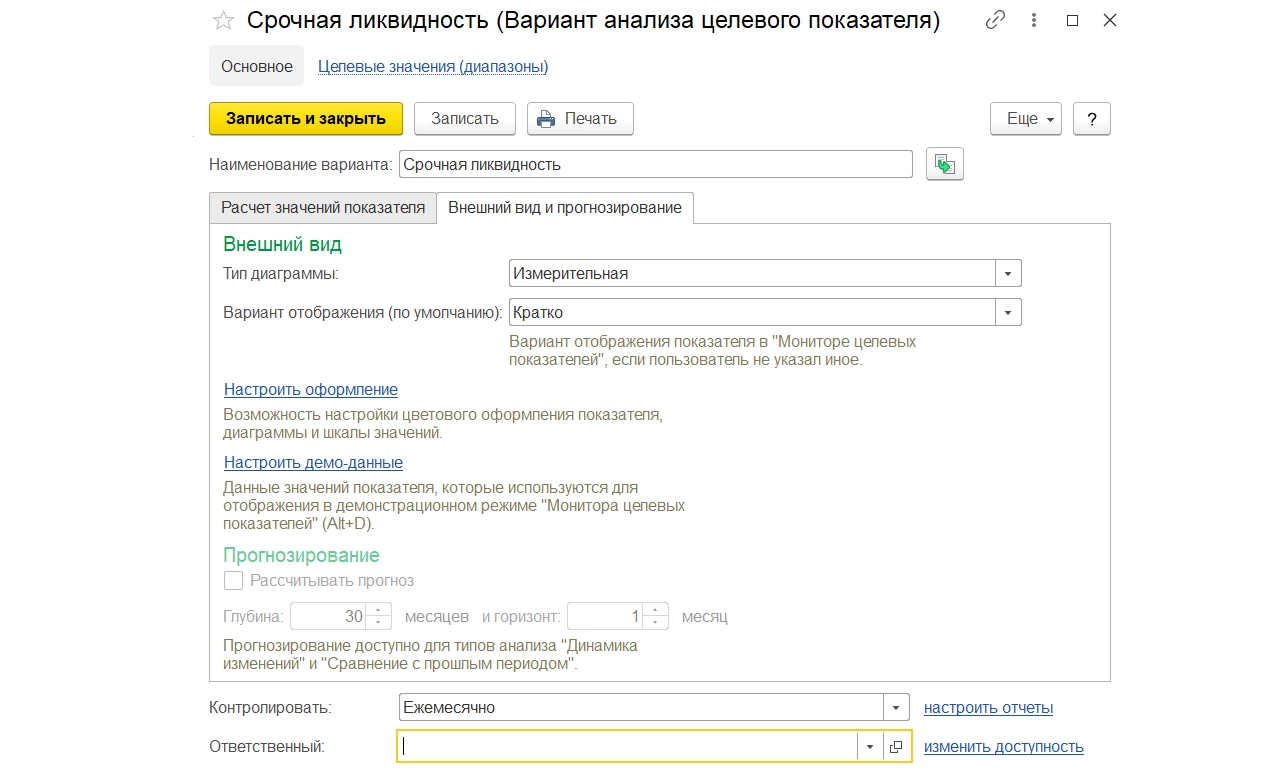Maximize the window with the square icon
The image size is (1288, 782).
click(x=1072, y=20)
